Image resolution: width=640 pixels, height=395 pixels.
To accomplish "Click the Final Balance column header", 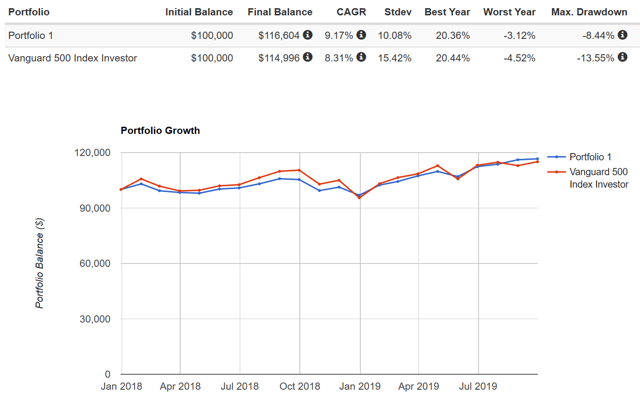I will [280, 12].
